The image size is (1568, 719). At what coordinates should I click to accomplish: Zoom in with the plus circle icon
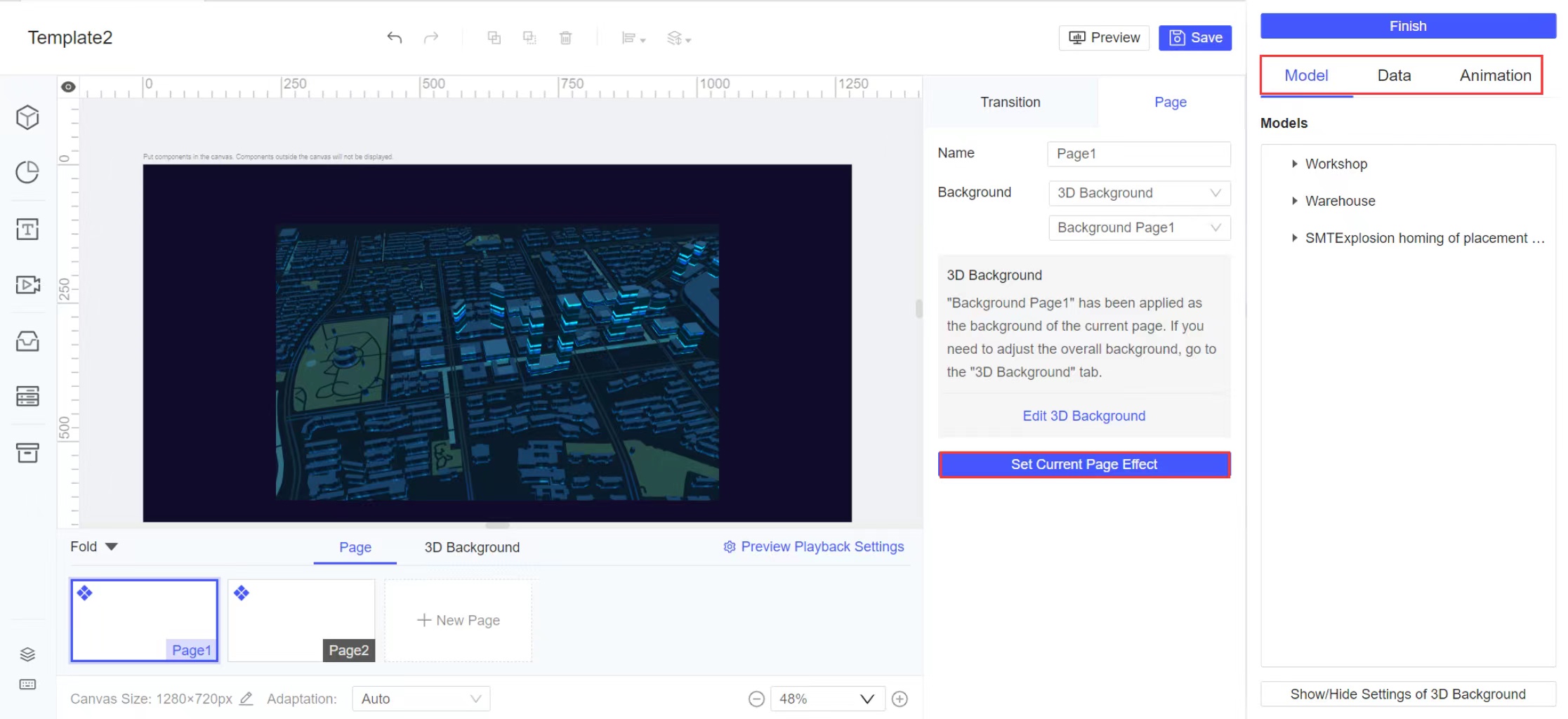900,699
